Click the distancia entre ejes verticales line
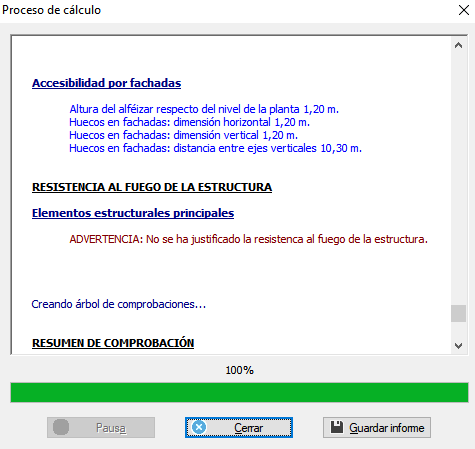Screen dimensions: 475x449 (x=215, y=148)
